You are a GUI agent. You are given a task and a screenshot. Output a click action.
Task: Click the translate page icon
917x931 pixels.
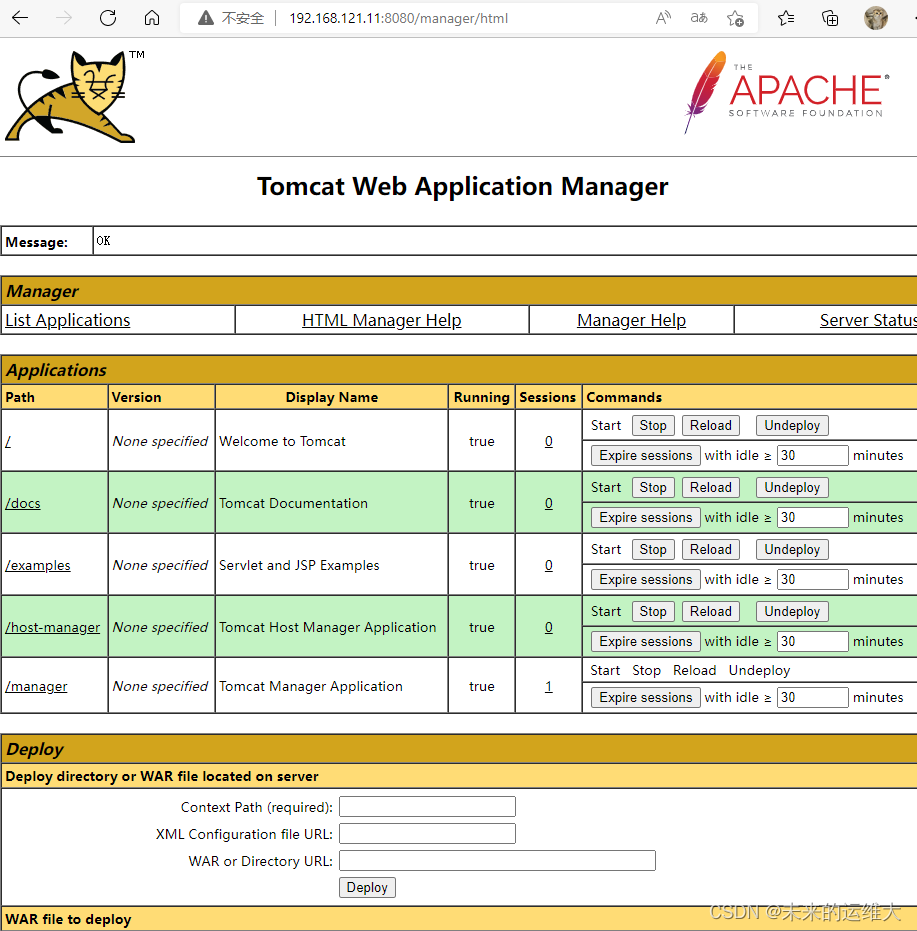pyautogui.click(x=699, y=18)
